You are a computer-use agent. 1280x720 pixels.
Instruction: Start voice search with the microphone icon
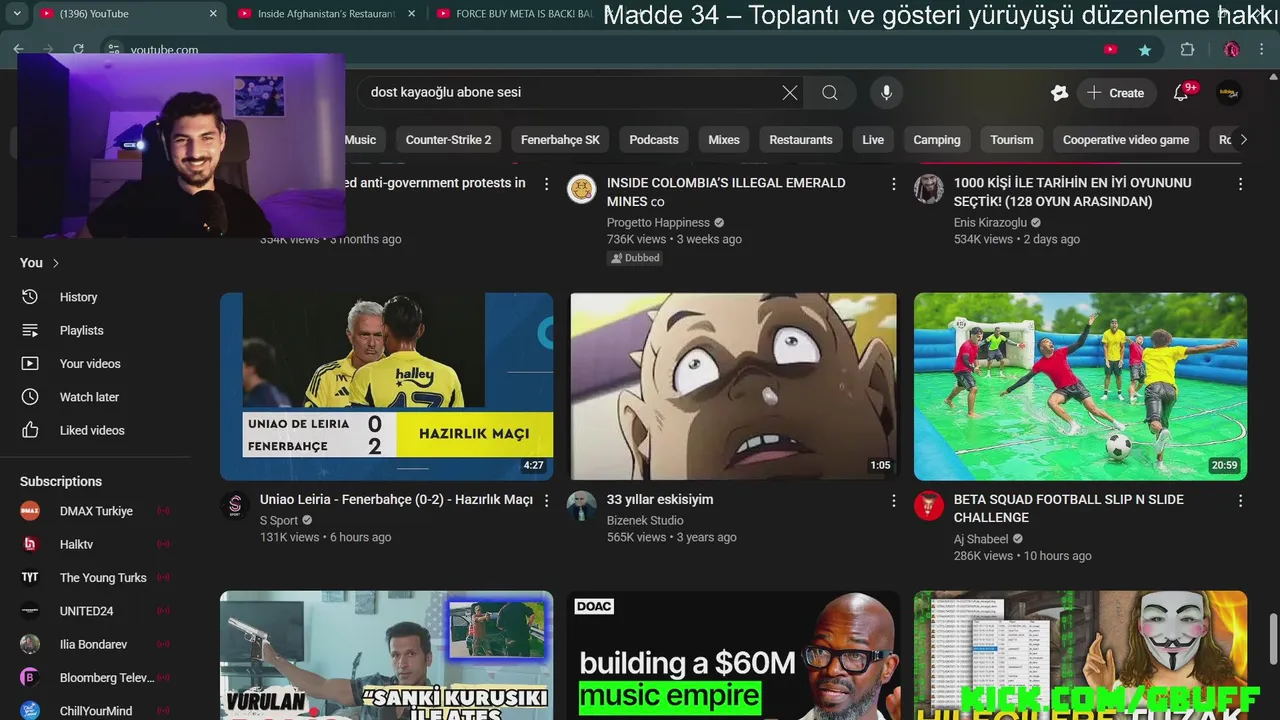pos(886,92)
